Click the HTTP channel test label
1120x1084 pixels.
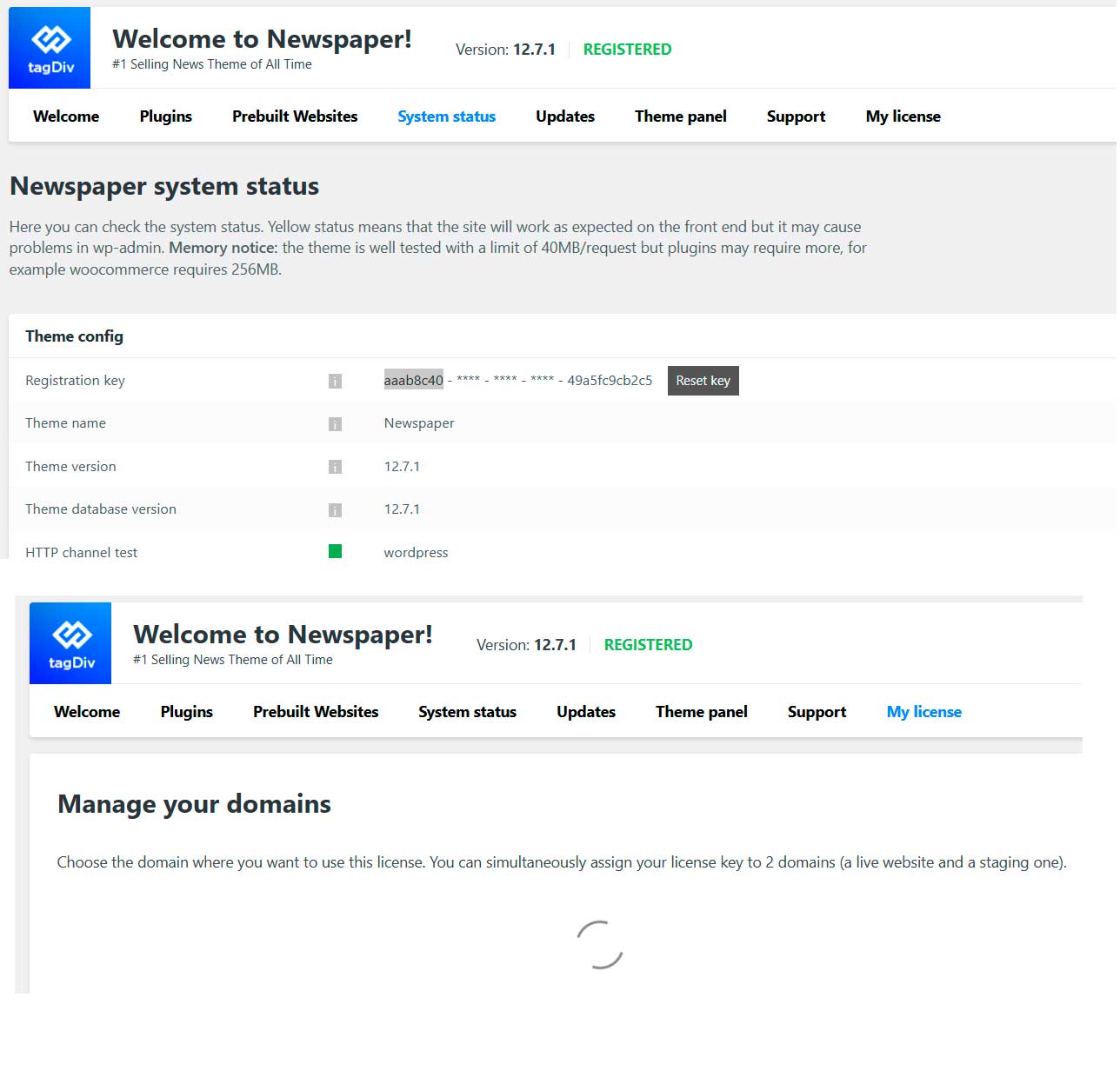[x=81, y=553]
